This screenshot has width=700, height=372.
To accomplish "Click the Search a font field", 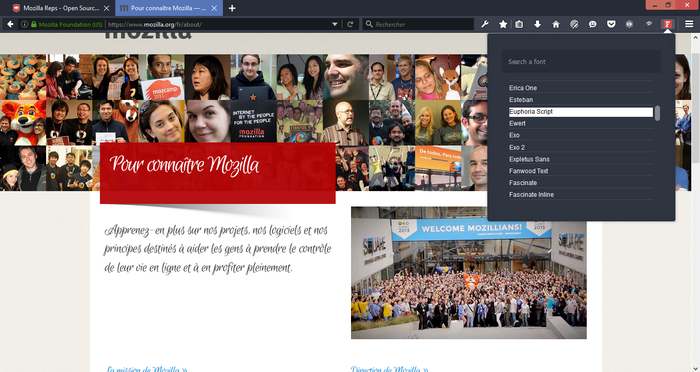I will [581, 62].
